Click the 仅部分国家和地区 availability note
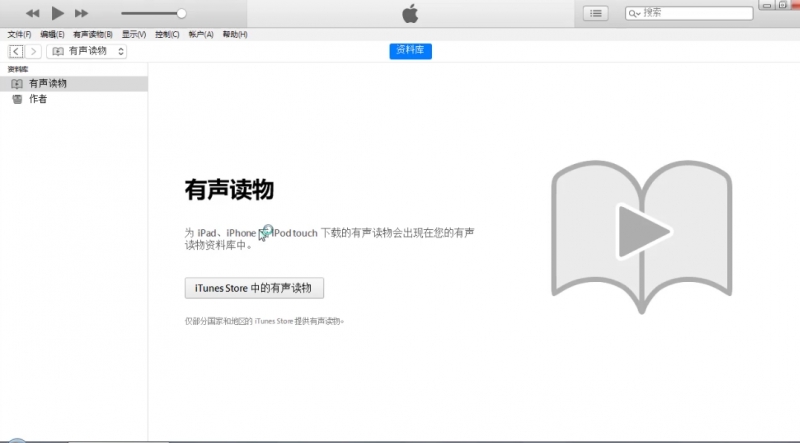 [264, 321]
